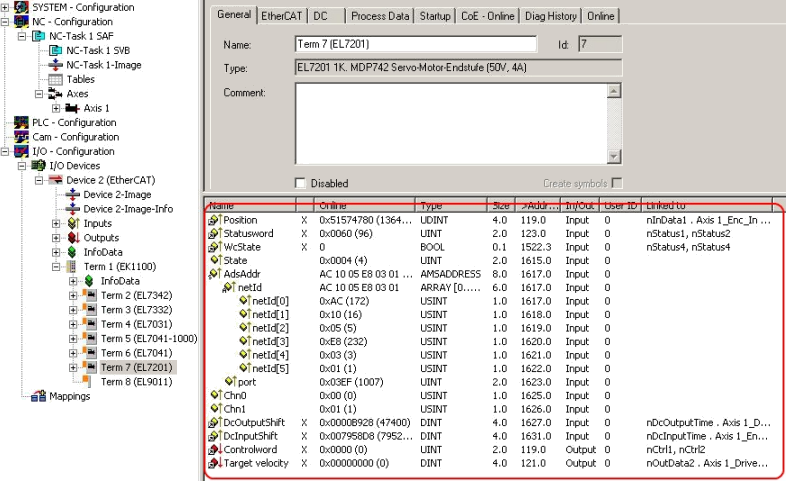Collapse the Term 1 (EK1100) node
Image resolution: width=786 pixels, height=481 pixels.
click(56, 267)
